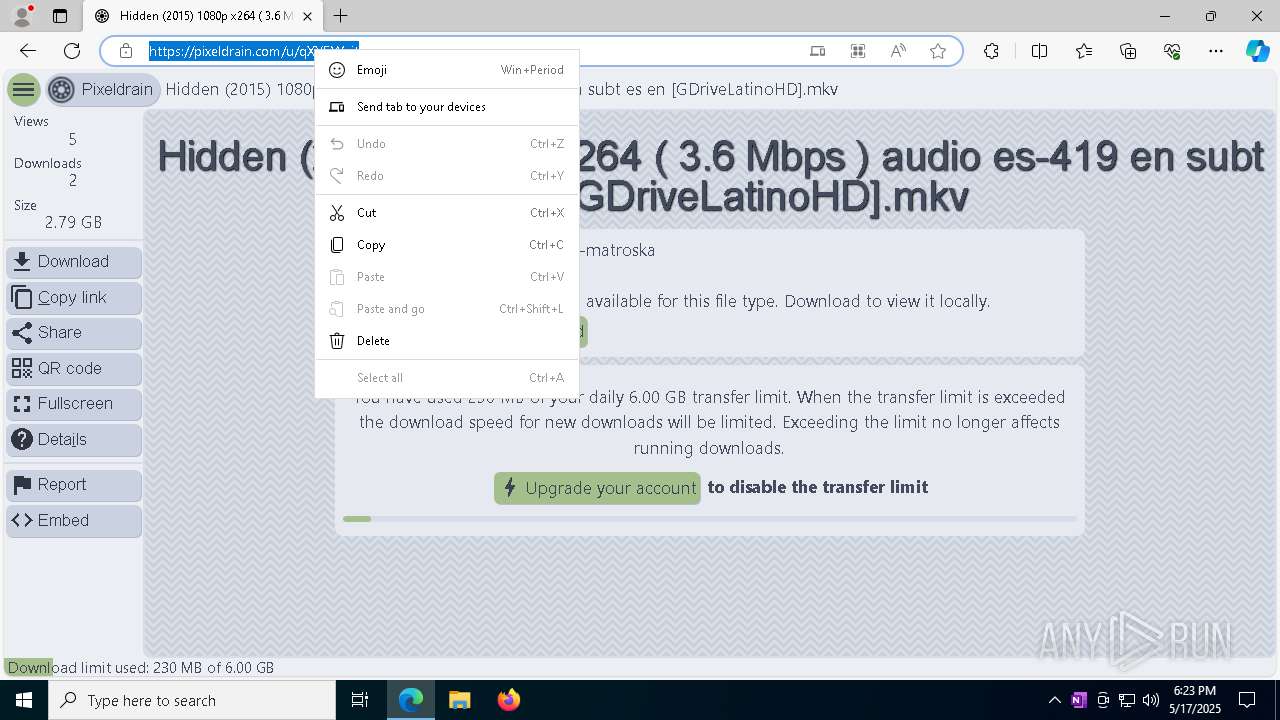Image resolution: width=1280 pixels, height=720 pixels.
Task: Go back using browser back arrow
Action: (x=28, y=51)
